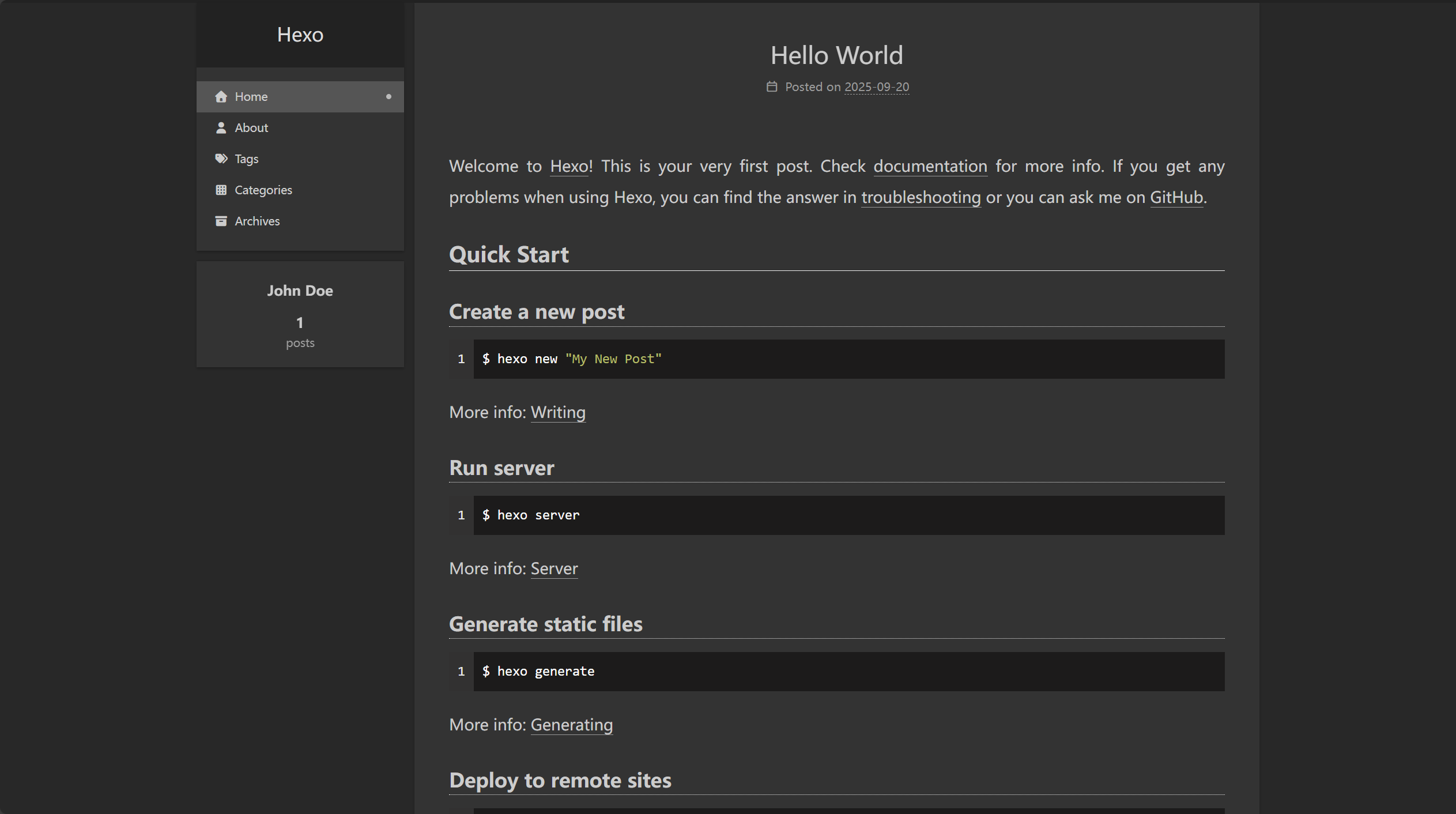Open the troubleshooting link
The width and height of the screenshot is (1456, 814).
[921, 198]
